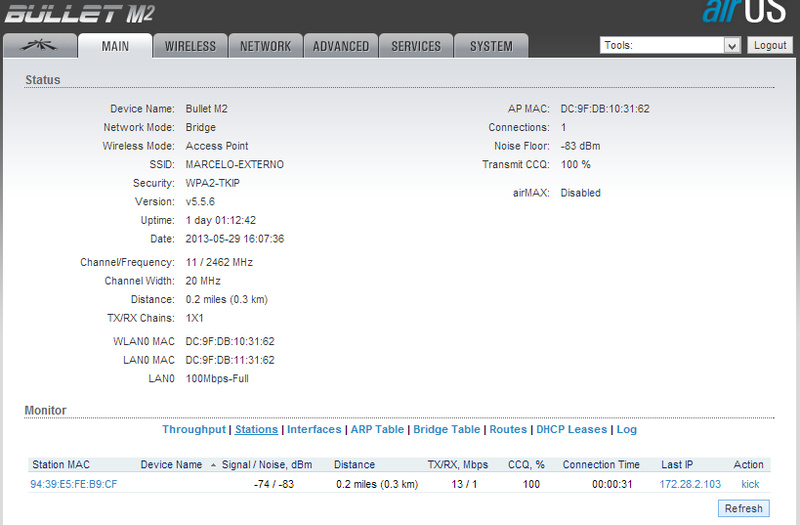
Task: Click the TX/RX Chains value 1X1
Action: (194, 318)
